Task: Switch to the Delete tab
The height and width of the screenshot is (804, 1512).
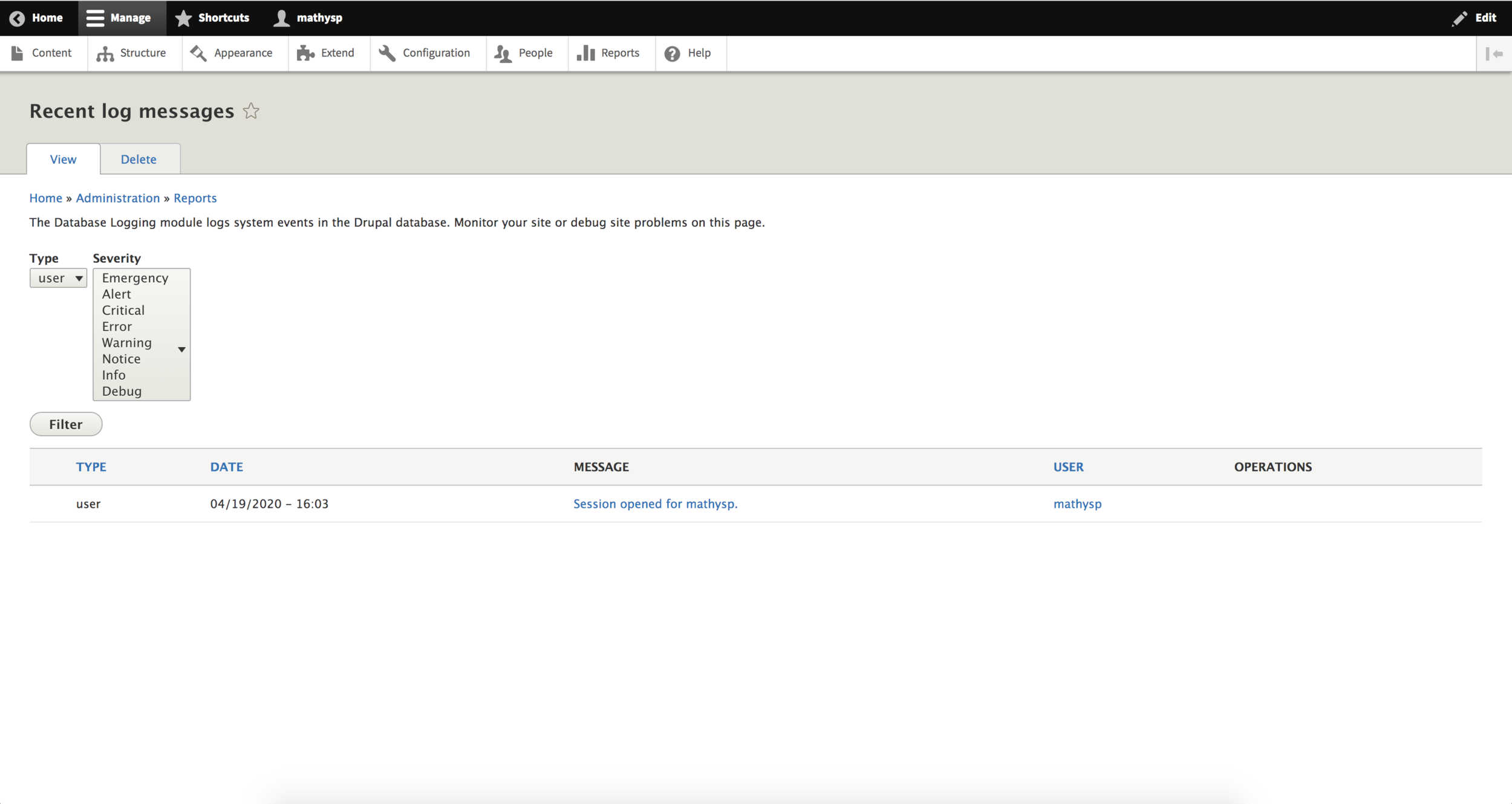Action: pyautogui.click(x=138, y=160)
